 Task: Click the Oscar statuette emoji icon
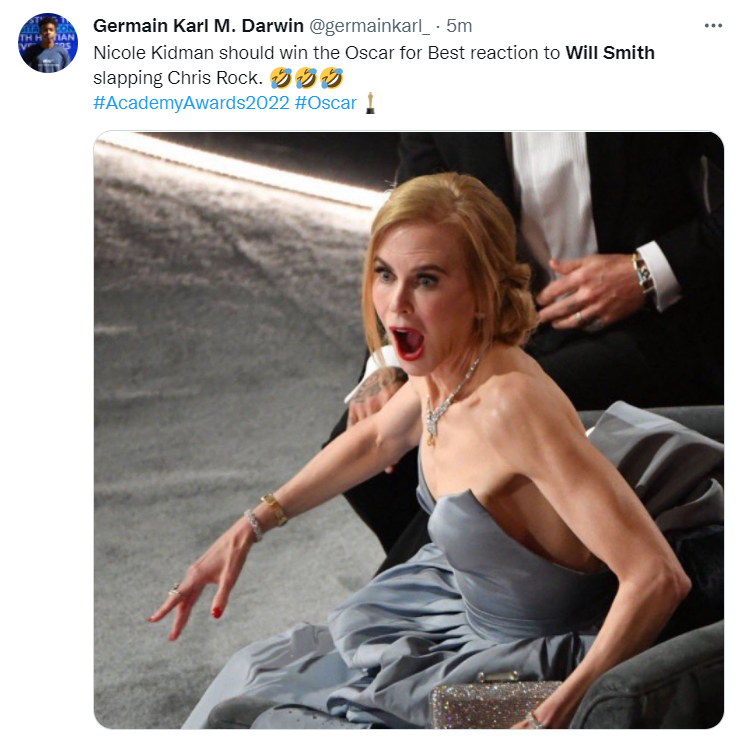pyautogui.click(x=370, y=102)
